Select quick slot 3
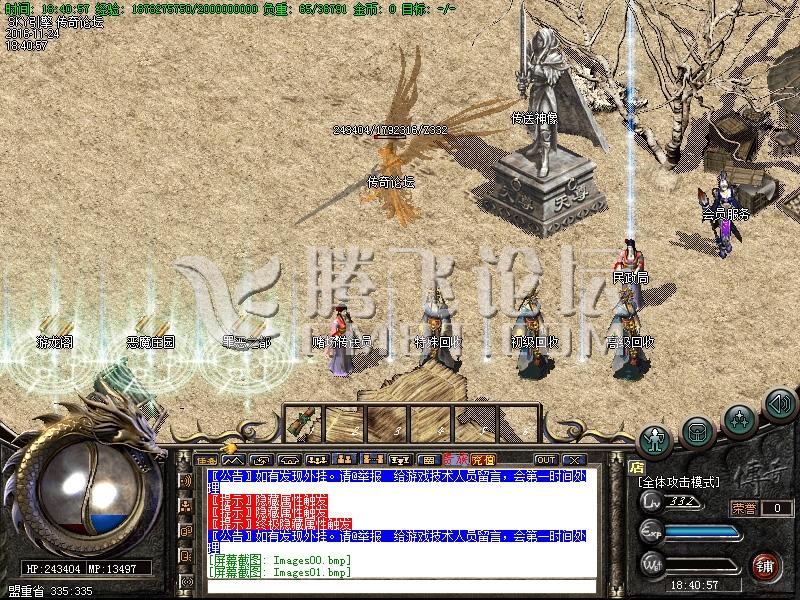800x600 pixels. click(388, 423)
